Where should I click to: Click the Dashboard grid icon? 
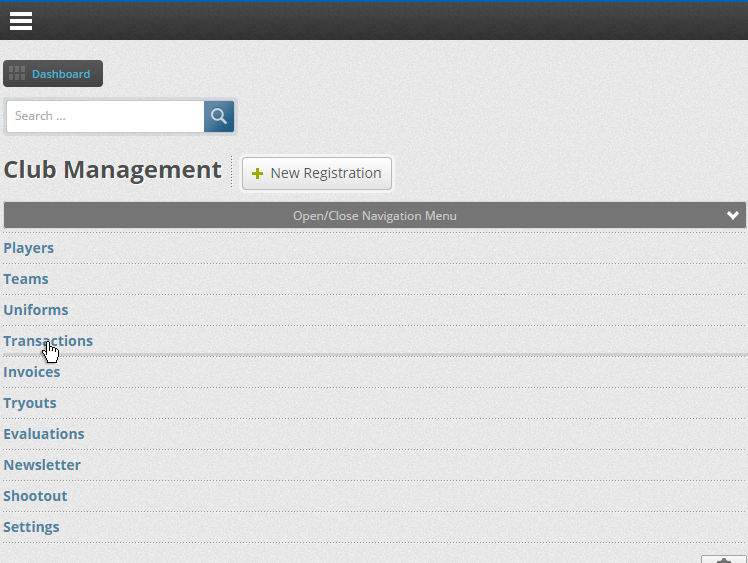coord(17,73)
